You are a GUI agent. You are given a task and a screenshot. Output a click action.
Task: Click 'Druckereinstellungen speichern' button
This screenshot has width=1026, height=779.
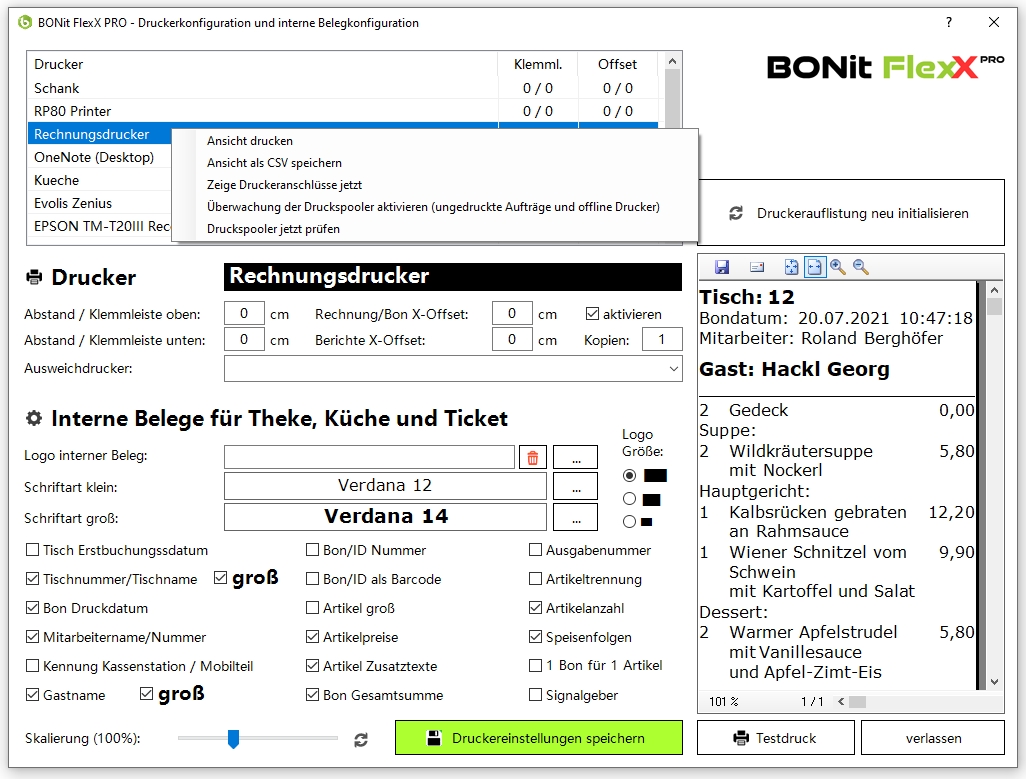tap(539, 738)
